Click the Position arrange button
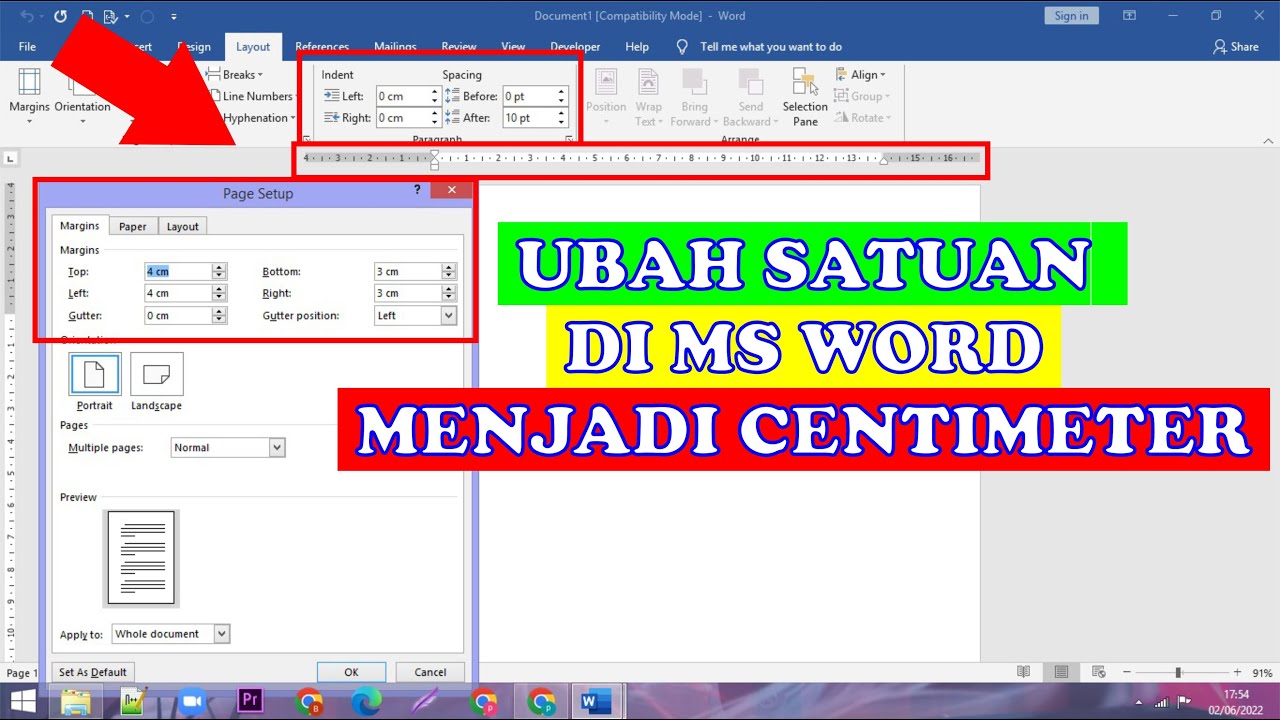This screenshot has width=1280, height=720. click(606, 97)
